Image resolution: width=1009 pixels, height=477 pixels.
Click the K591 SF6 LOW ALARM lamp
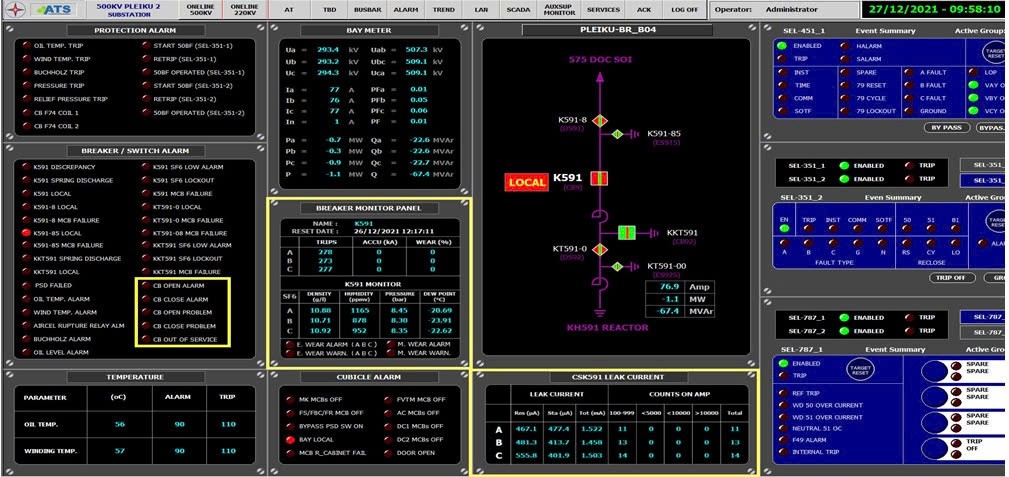tap(145, 167)
